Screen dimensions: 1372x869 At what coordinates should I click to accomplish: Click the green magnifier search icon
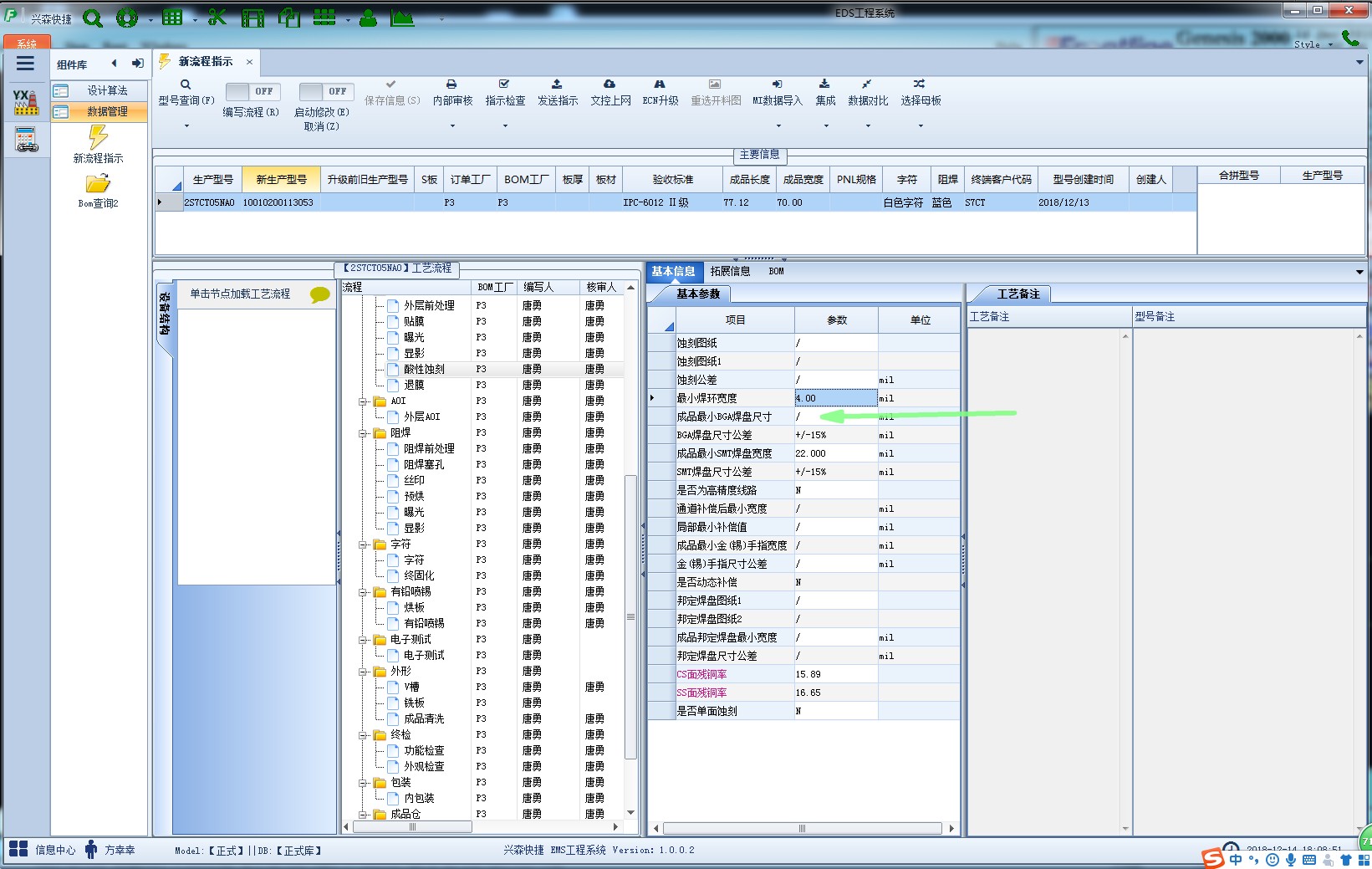[92, 18]
